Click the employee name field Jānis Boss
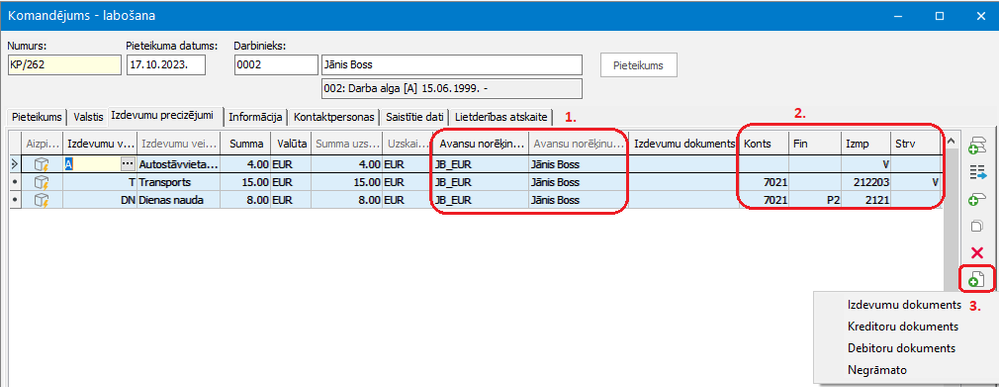999x387 pixels. pos(452,65)
